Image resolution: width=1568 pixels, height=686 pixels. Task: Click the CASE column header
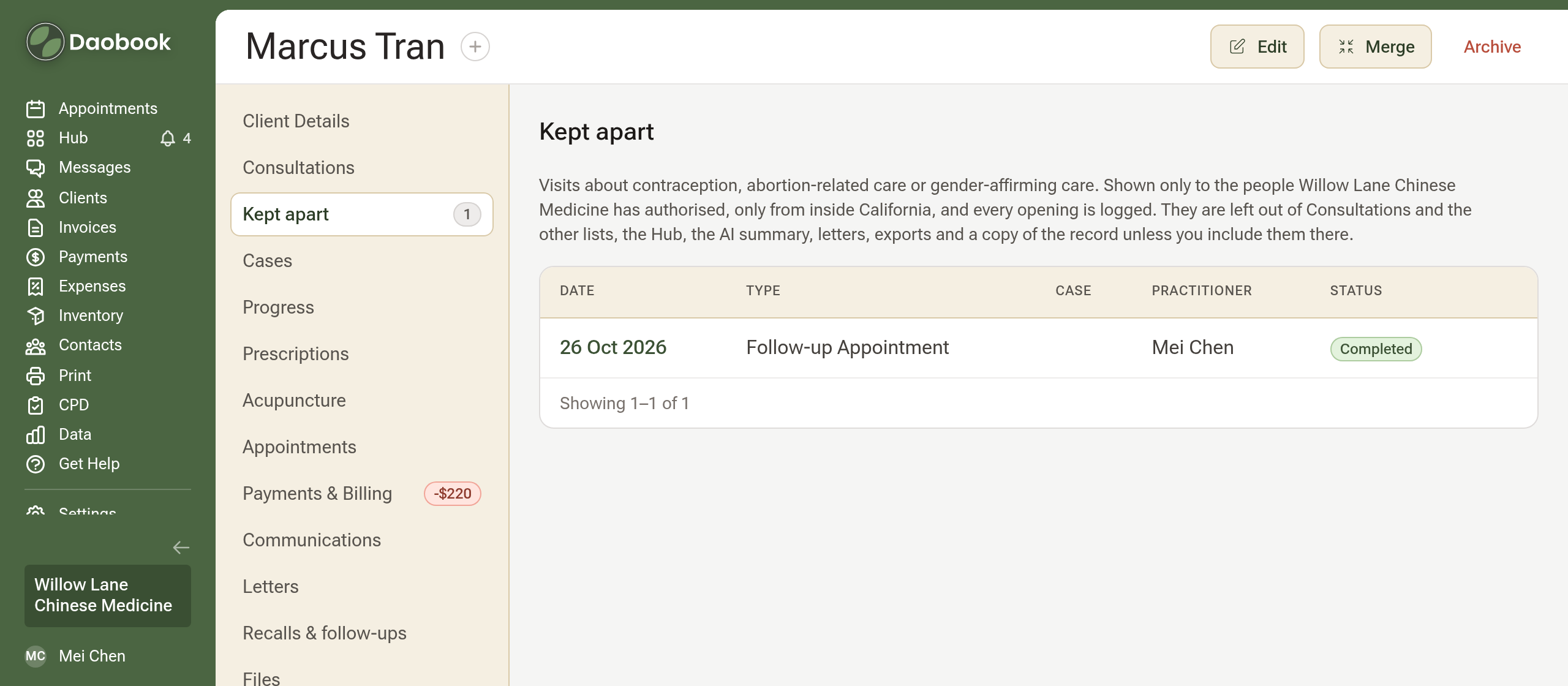point(1073,291)
